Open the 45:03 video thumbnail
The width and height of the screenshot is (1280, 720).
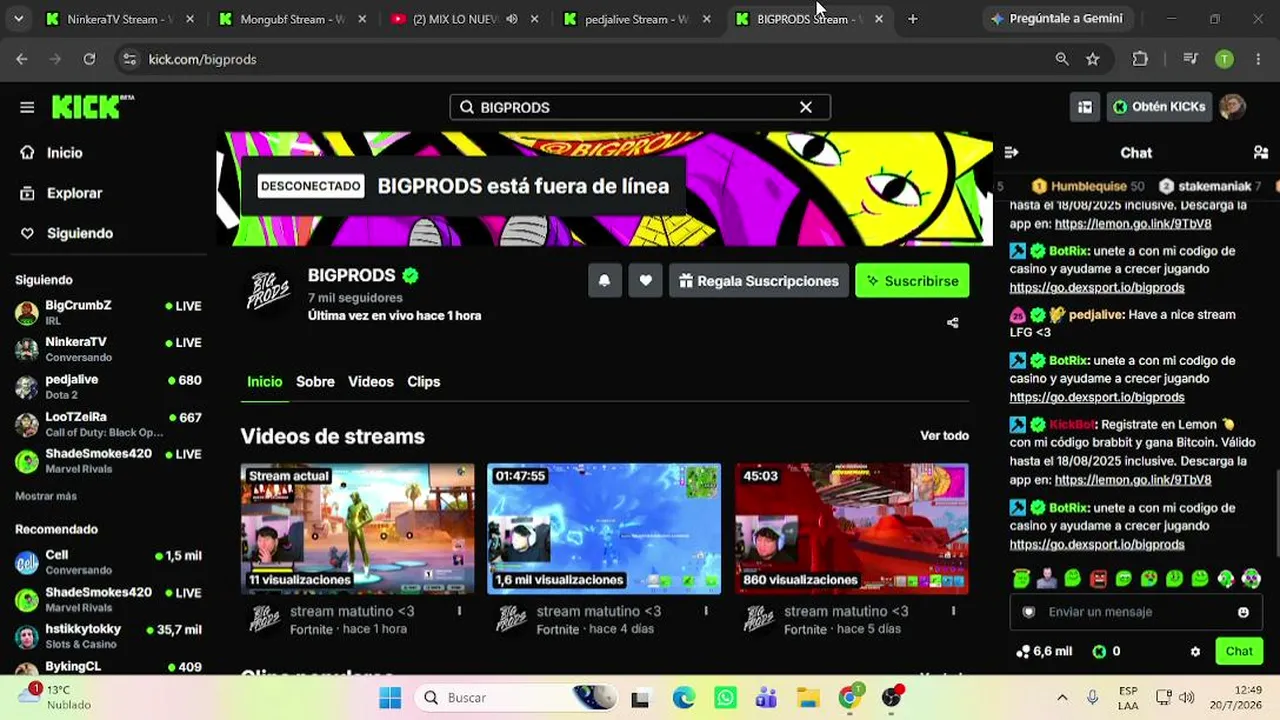tap(852, 528)
